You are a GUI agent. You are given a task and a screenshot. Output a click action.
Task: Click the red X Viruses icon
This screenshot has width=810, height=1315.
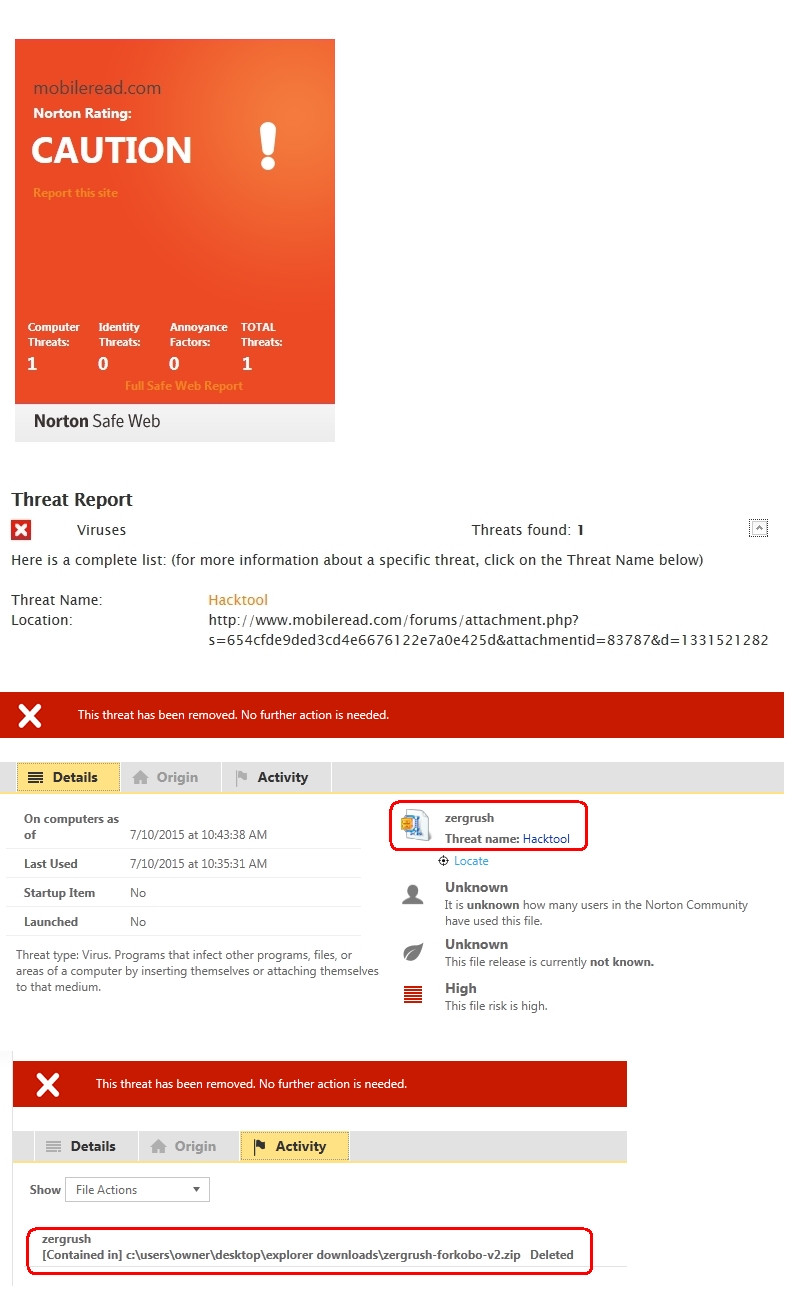pyautogui.click(x=21, y=530)
